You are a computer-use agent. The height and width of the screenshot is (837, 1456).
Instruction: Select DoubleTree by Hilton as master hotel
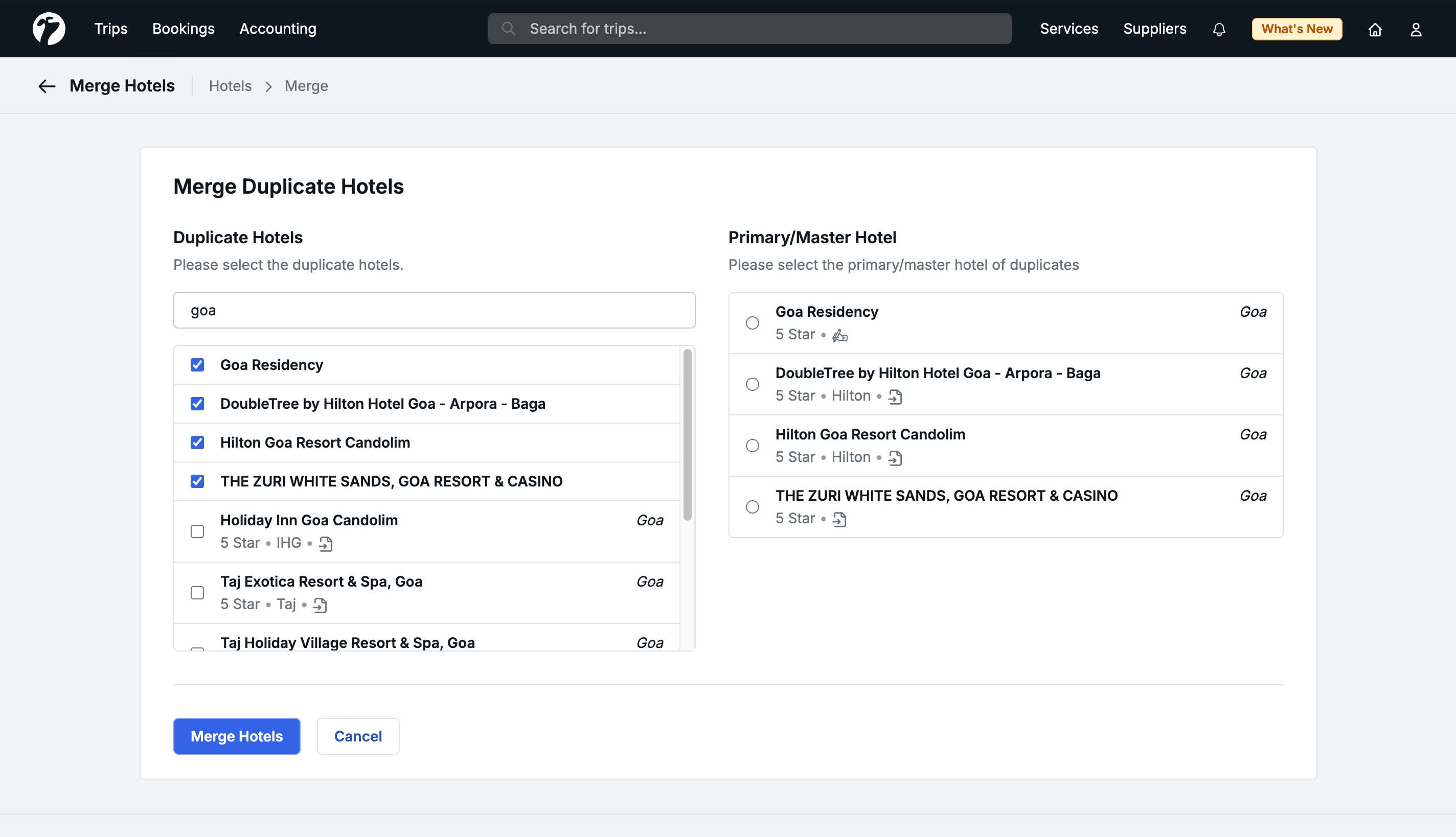tap(752, 384)
